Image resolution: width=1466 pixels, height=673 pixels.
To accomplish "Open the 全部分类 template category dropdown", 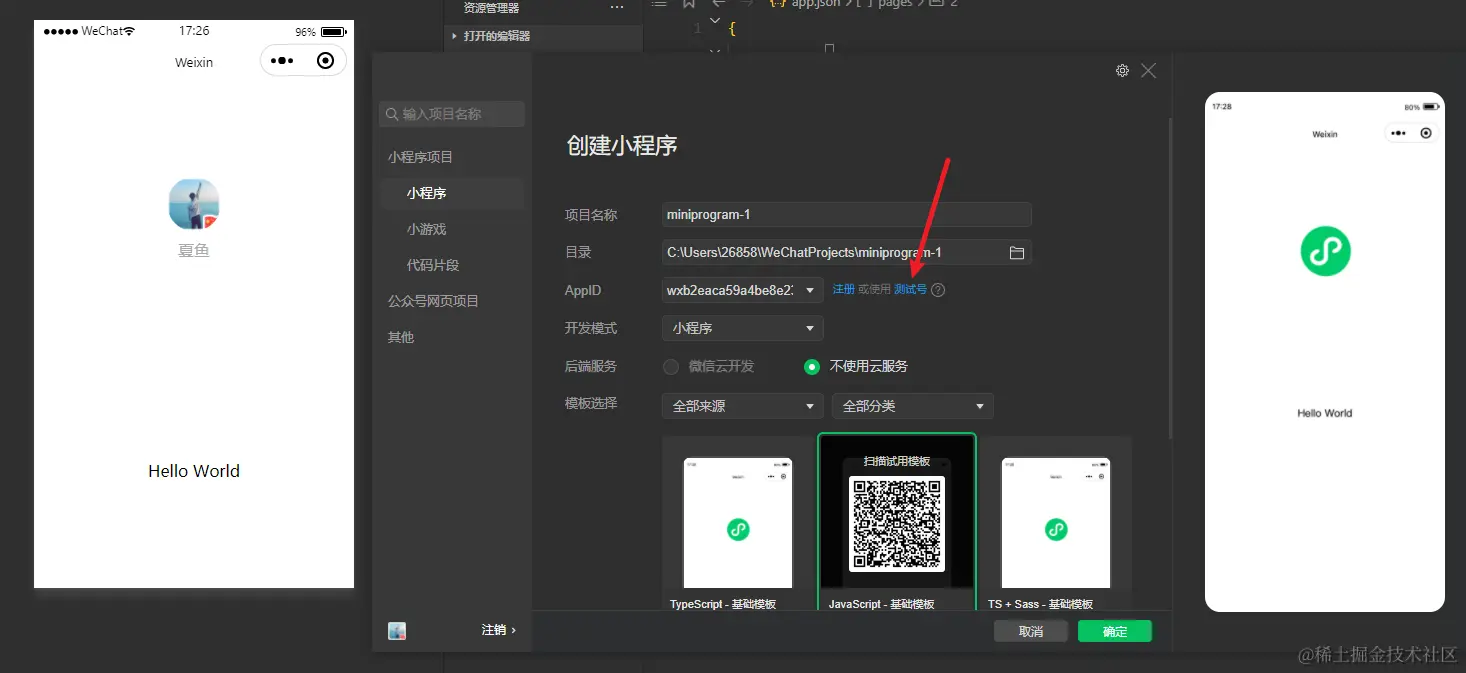I will point(913,406).
